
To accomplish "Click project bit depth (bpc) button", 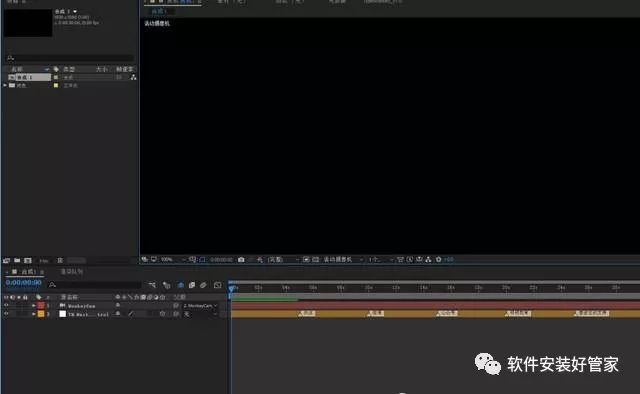I will tap(44, 260).
